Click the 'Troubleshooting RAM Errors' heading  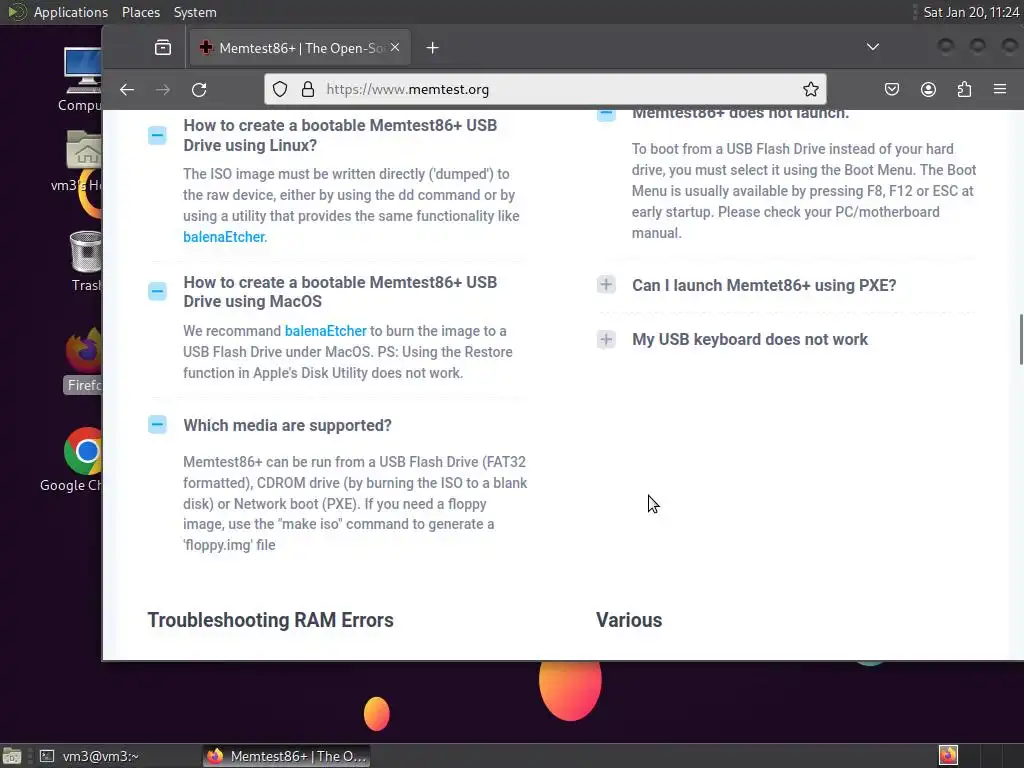pyautogui.click(x=270, y=620)
